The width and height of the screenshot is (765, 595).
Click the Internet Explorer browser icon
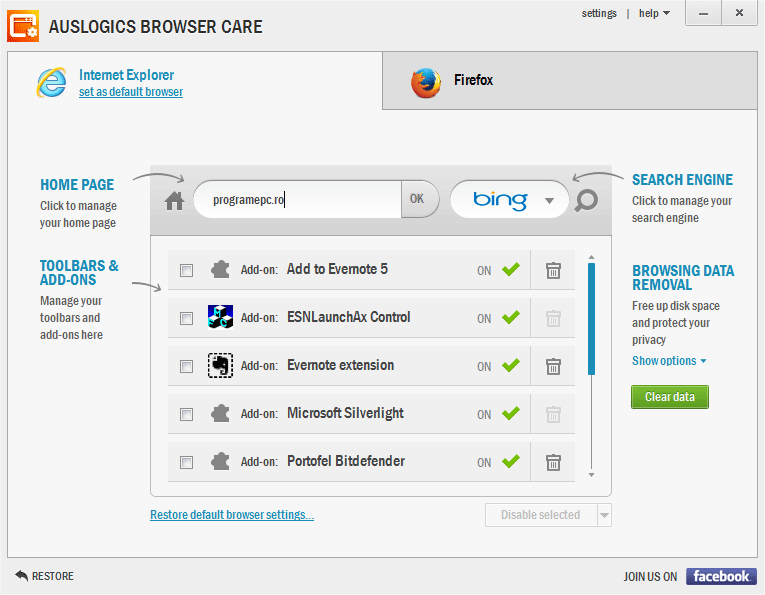click(x=52, y=82)
